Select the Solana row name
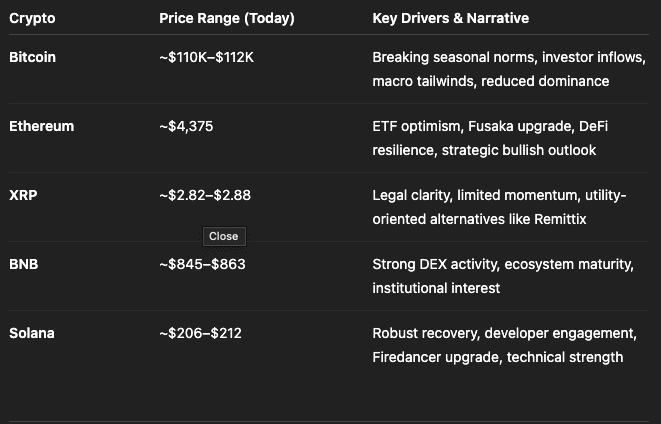Image resolution: width=661 pixels, height=424 pixels. click(32, 333)
